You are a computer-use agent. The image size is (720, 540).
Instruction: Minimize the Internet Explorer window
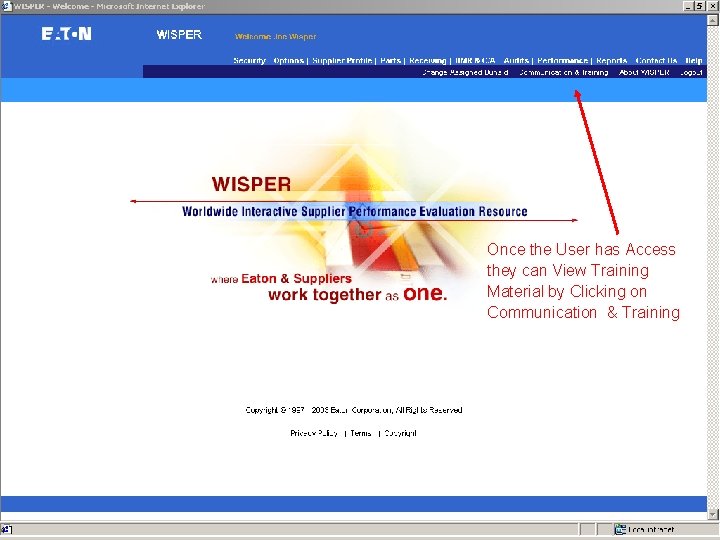688,6
